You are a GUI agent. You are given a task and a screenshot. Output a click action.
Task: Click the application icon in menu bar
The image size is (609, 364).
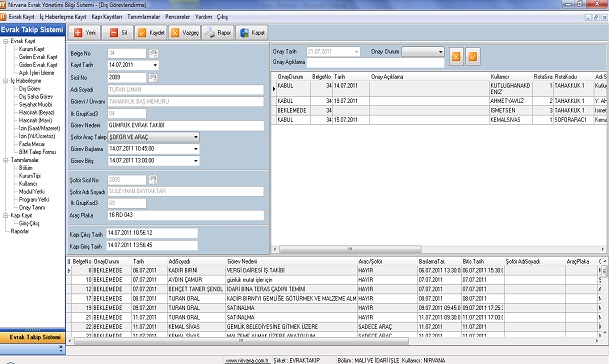[x=3, y=17]
